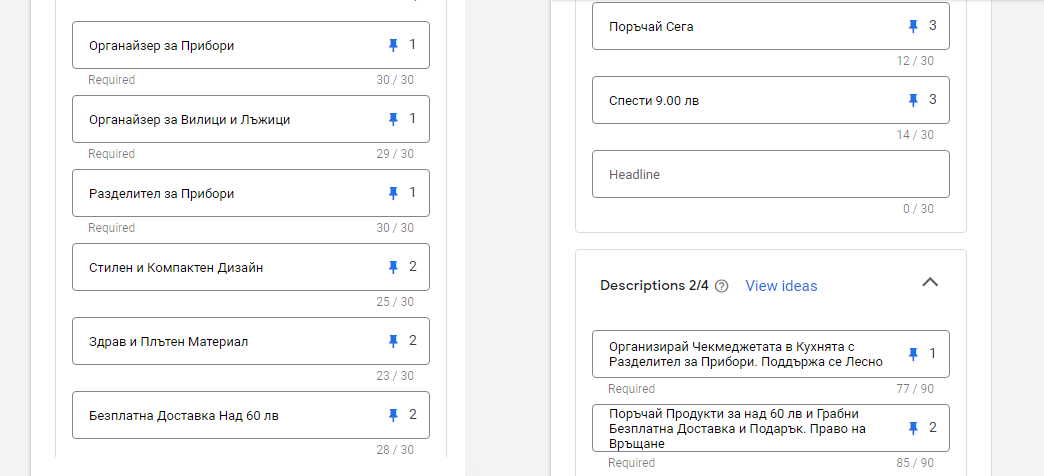The height and width of the screenshot is (476, 1044).
Task: Click pin icon on Поръчай Сега headline
Action: (913, 26)
